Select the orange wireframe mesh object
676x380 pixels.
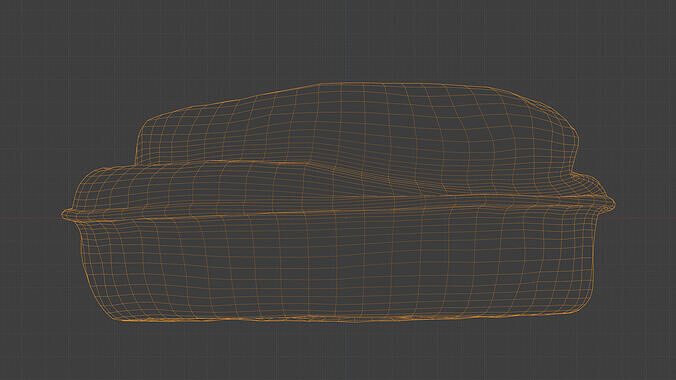[x=338, y=203]
